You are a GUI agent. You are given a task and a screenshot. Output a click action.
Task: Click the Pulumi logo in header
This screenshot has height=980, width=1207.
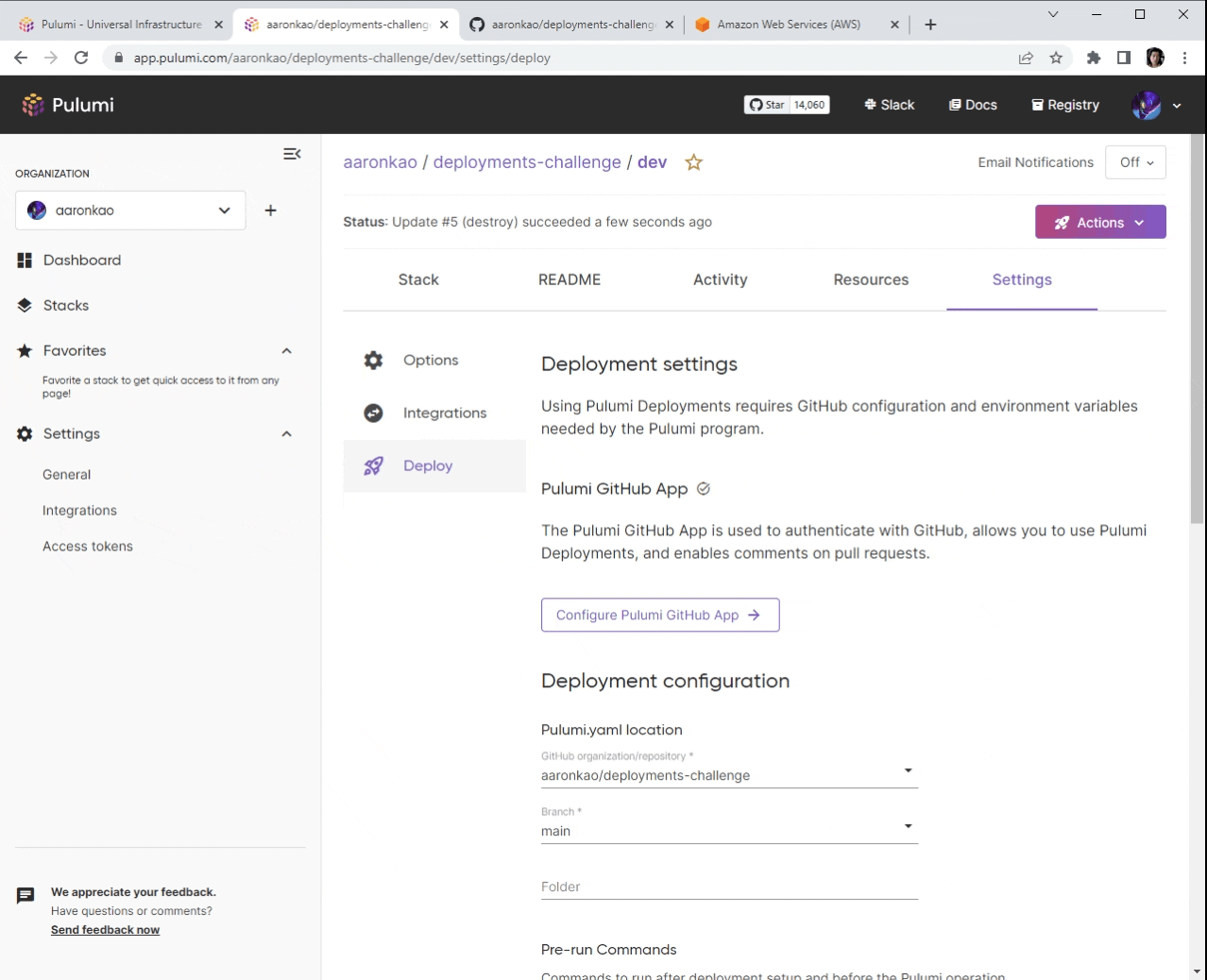coord(68,105)
